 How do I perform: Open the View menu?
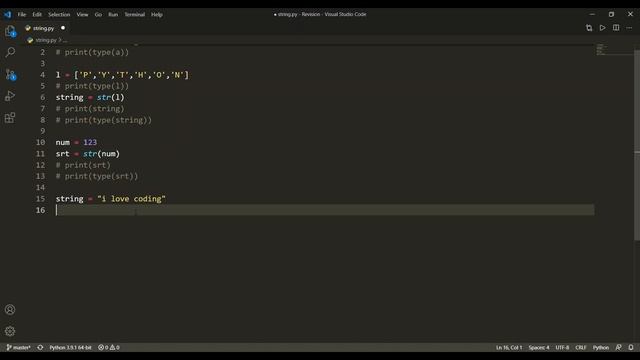coord(82,14)
